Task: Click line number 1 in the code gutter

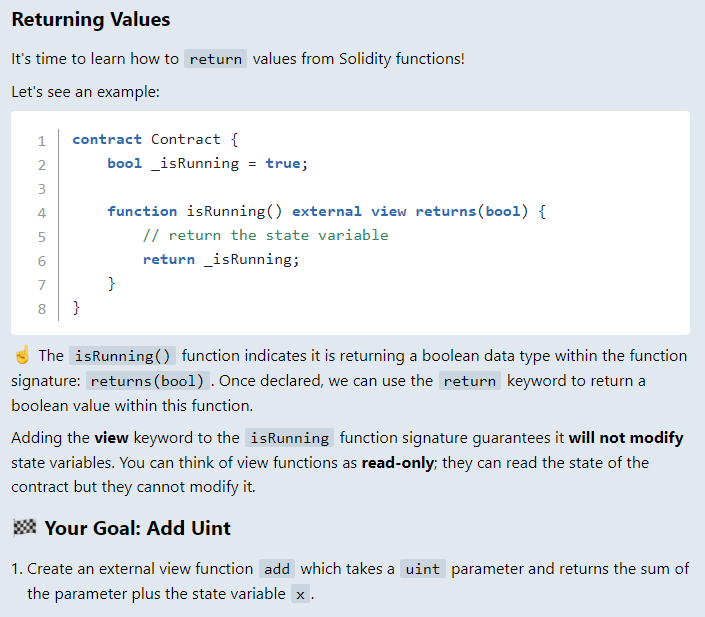Action: click(x=42, y=140)
